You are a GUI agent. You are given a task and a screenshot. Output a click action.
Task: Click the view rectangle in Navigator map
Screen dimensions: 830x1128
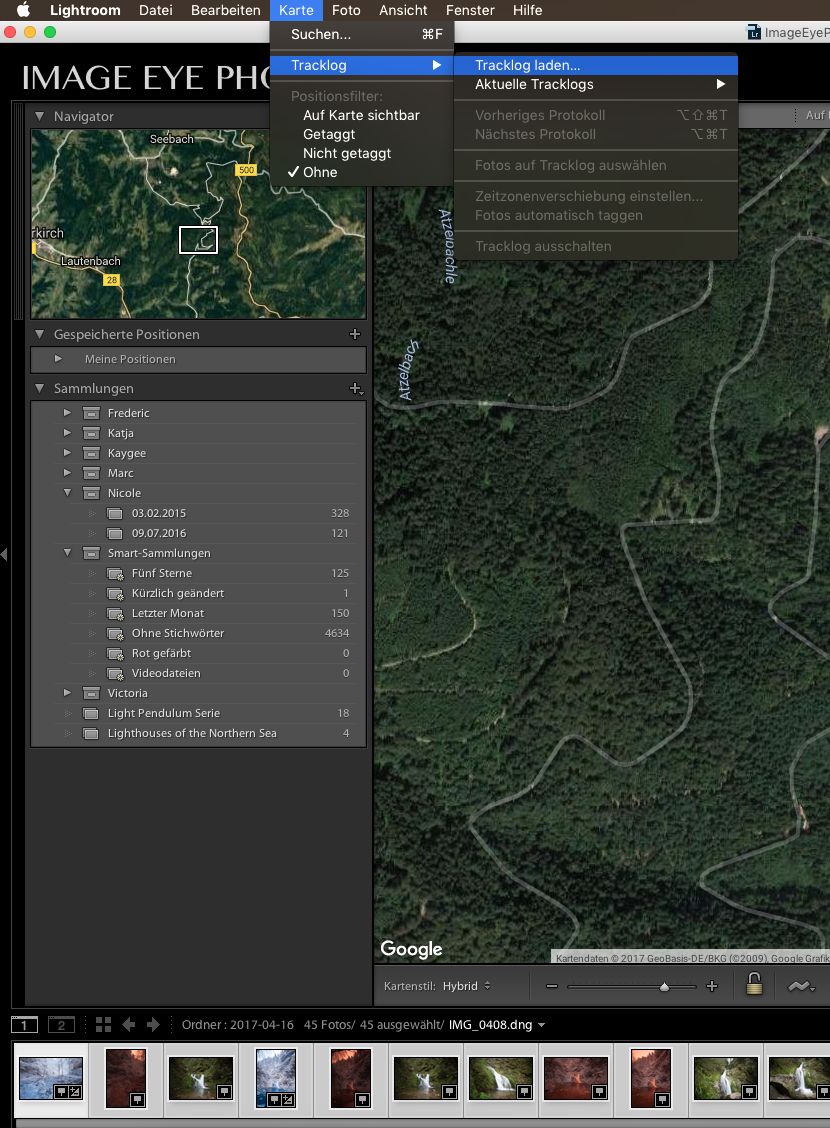tap(199, 240)
